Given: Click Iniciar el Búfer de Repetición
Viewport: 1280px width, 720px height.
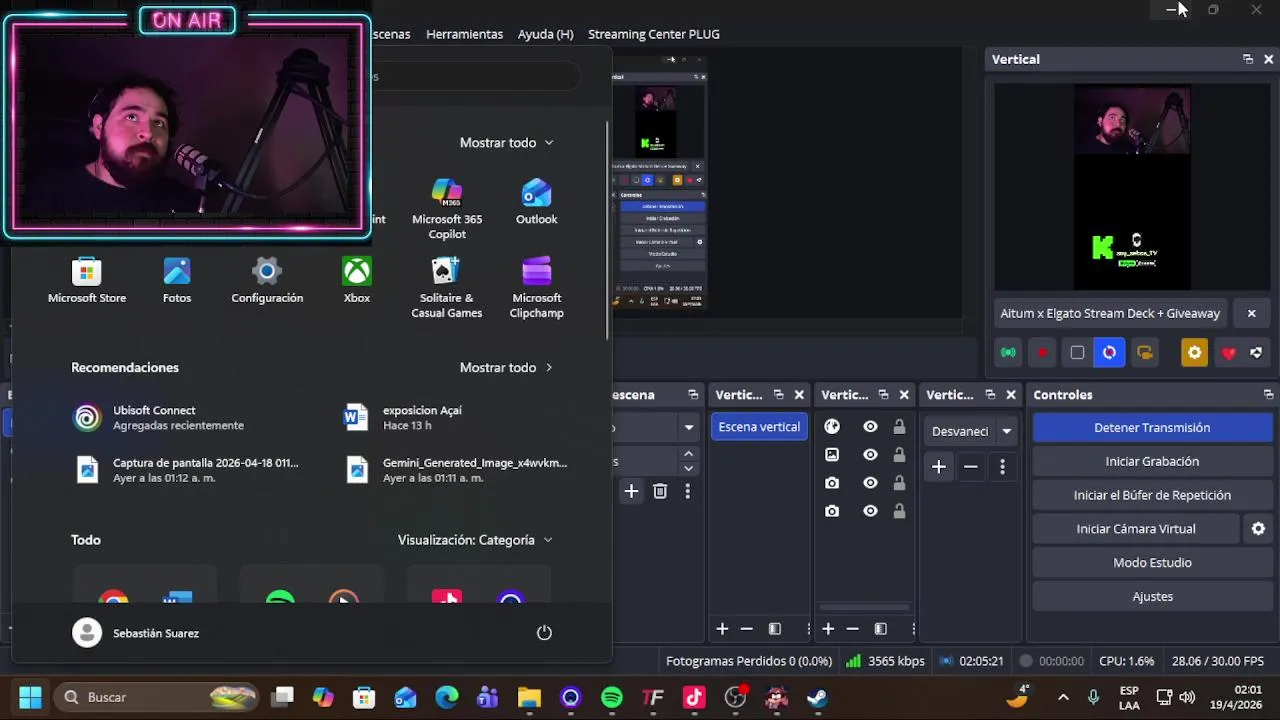Looking at the screenshot, I should [x=1152, y=495].
